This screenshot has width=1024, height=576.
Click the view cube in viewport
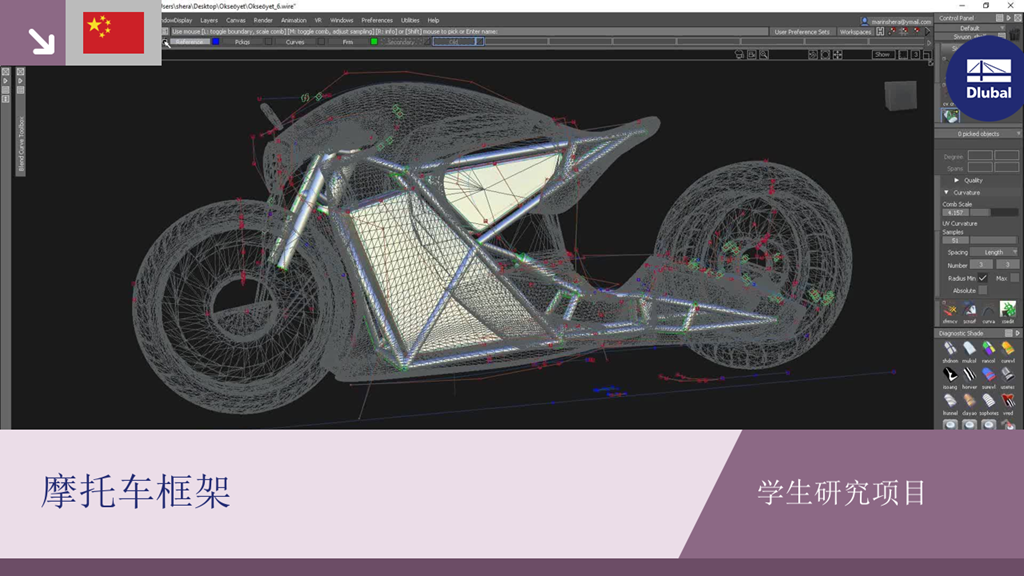coord(900,95)
